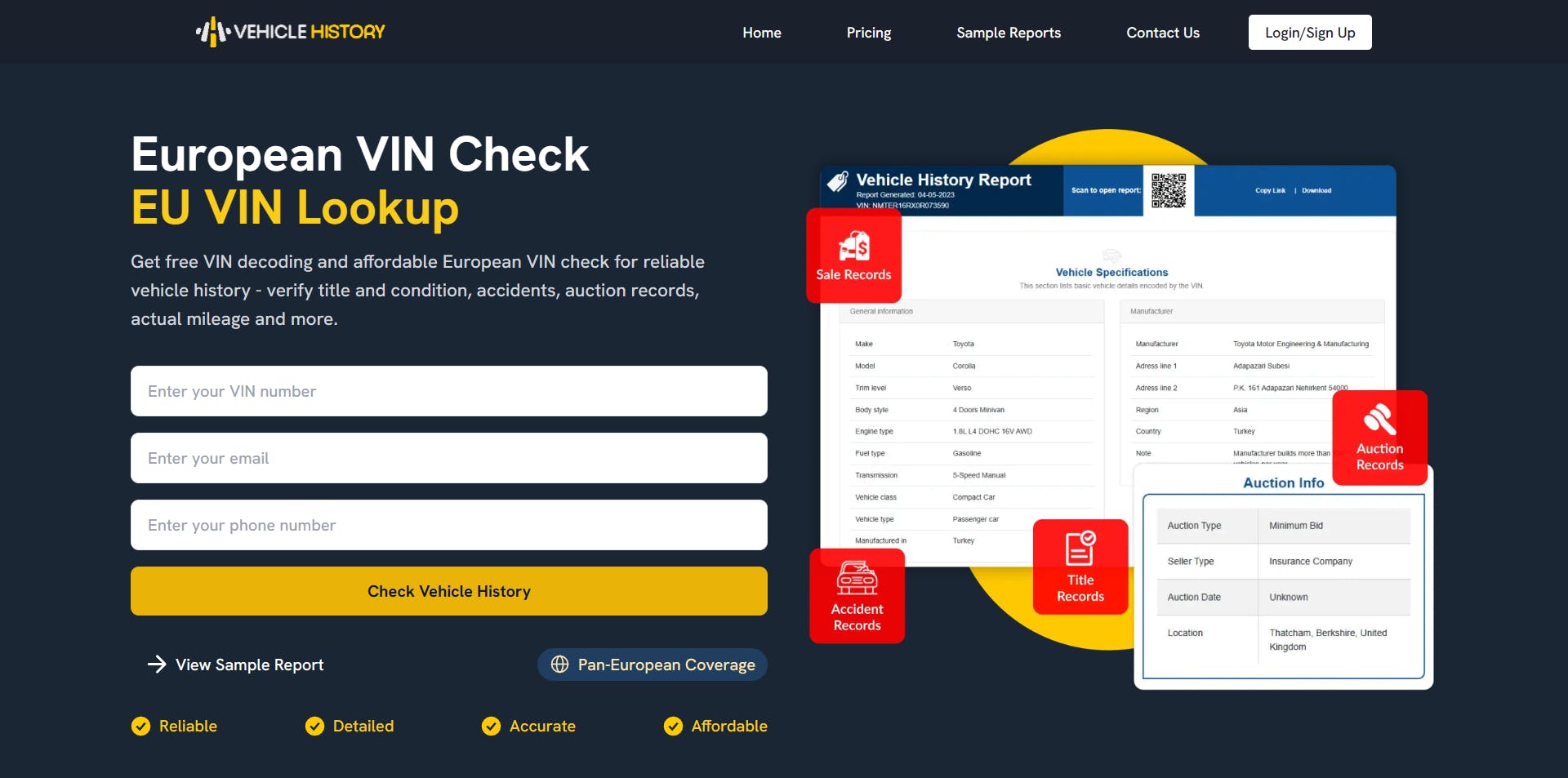Open the Home menu item
Screen dimensions: 1568x778
click(762, 33)
